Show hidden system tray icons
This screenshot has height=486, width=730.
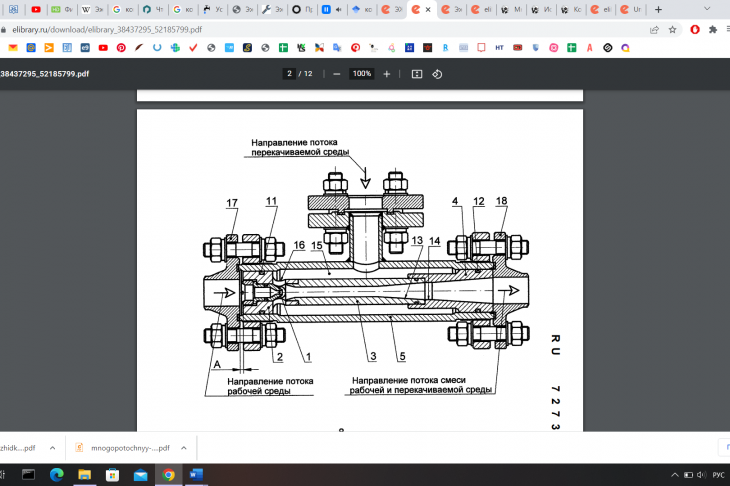pos(674,475)
